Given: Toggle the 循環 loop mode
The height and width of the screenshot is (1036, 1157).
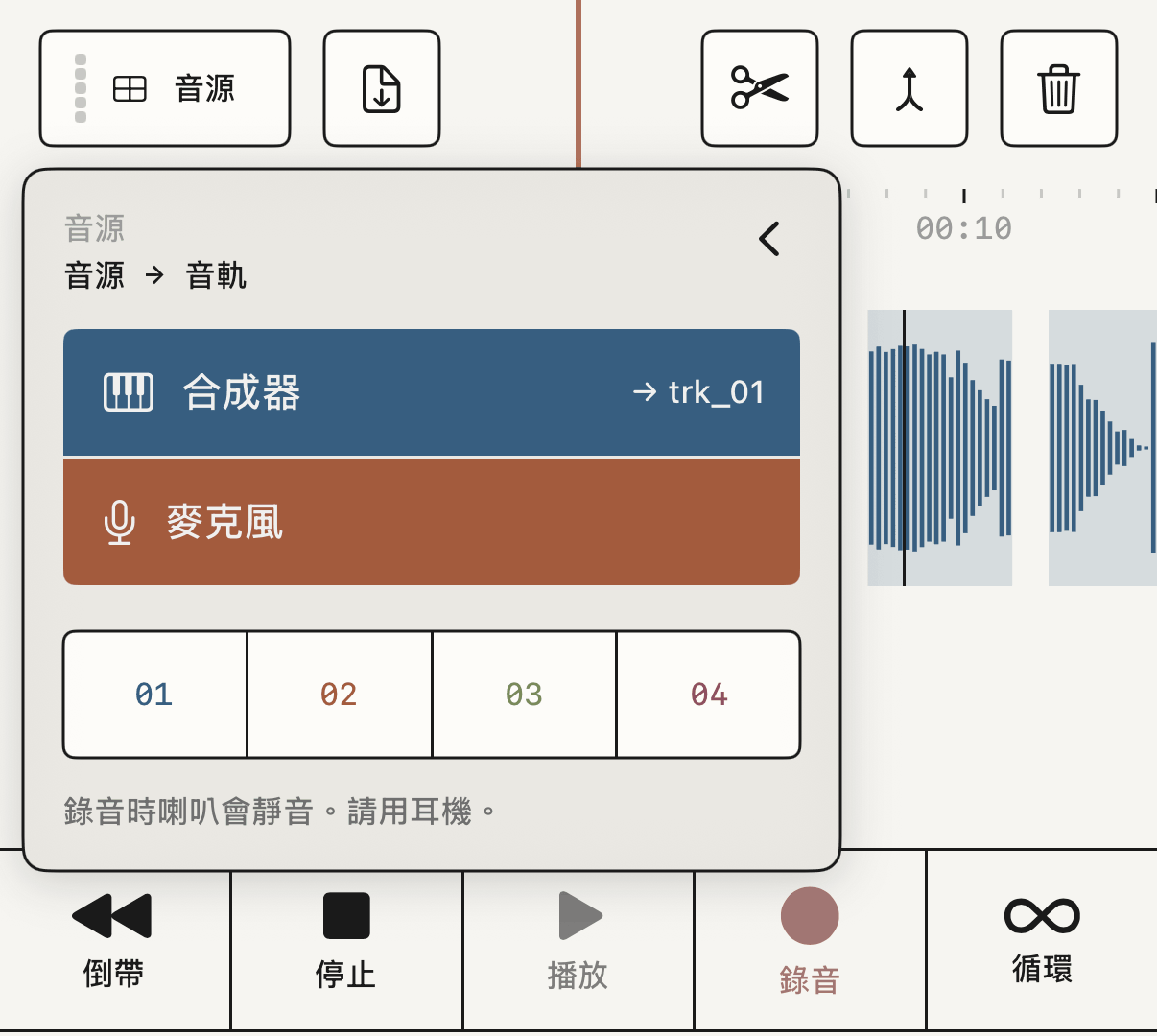Looking at the screenshot, I should tap(1042, 940).
